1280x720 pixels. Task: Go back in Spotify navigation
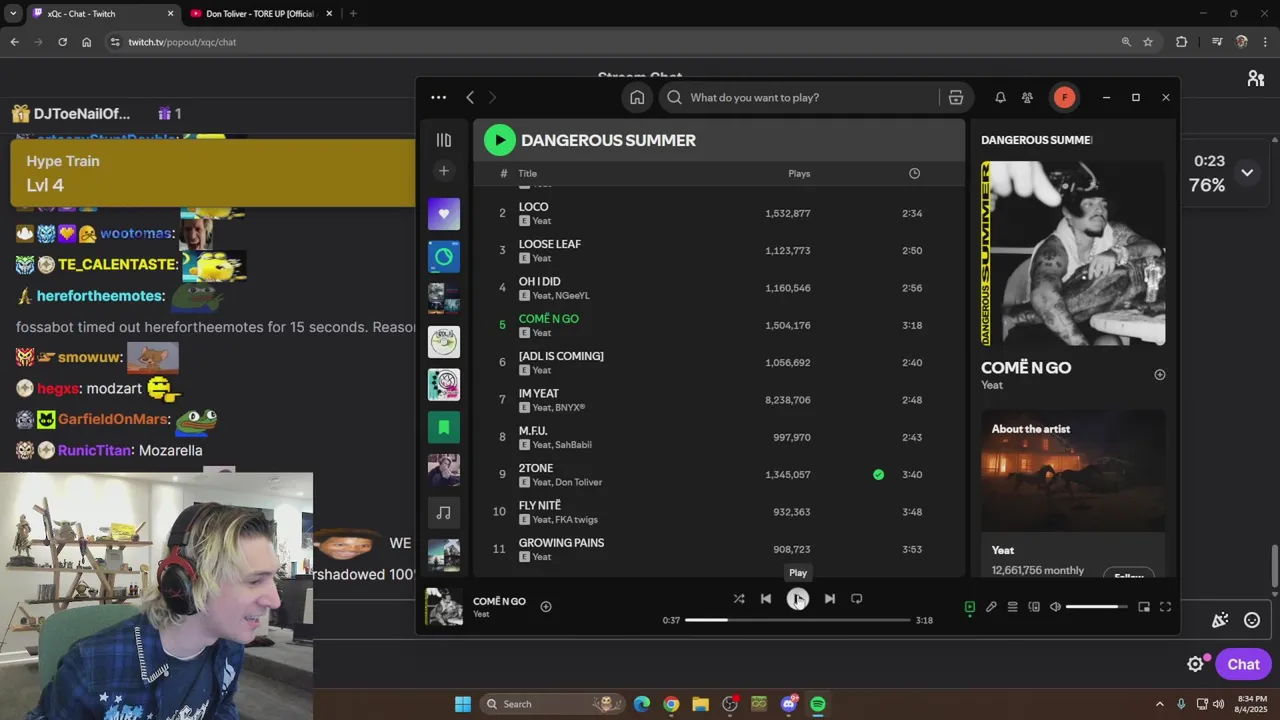[x=470, y=97]
